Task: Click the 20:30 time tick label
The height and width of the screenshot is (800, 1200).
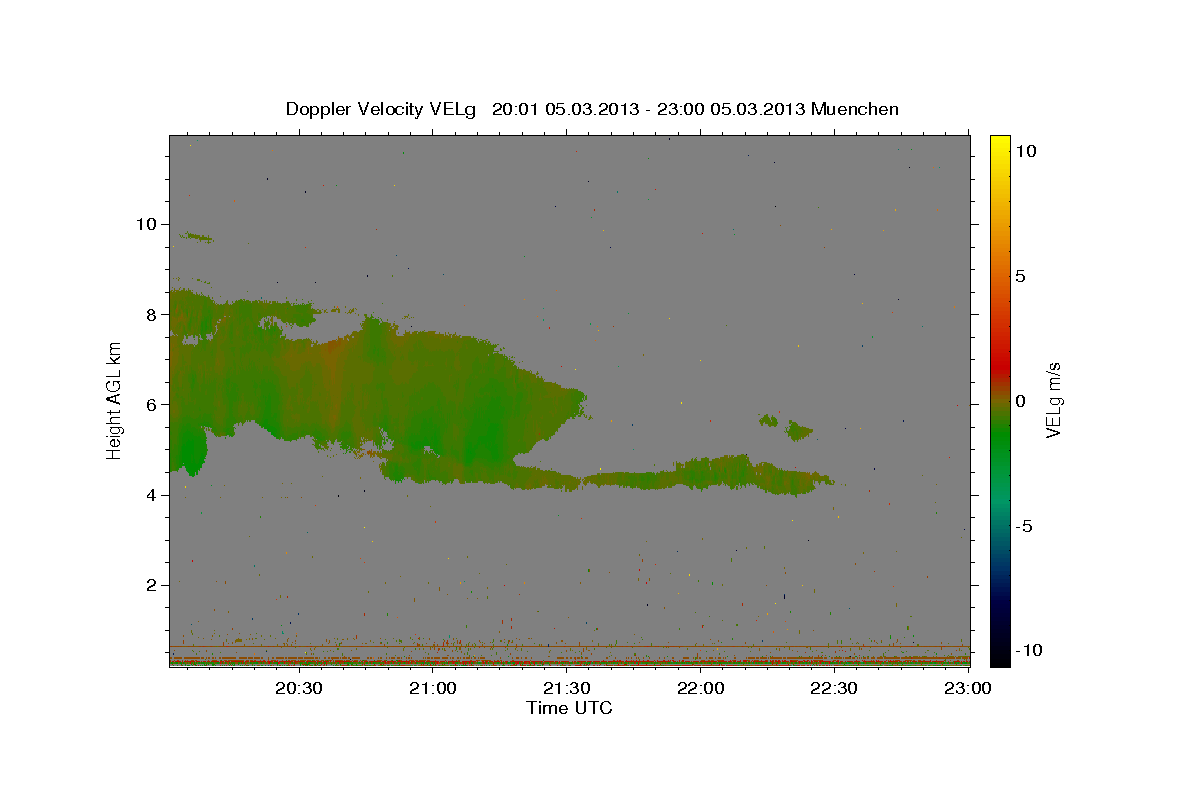Action: pos(299,688)
